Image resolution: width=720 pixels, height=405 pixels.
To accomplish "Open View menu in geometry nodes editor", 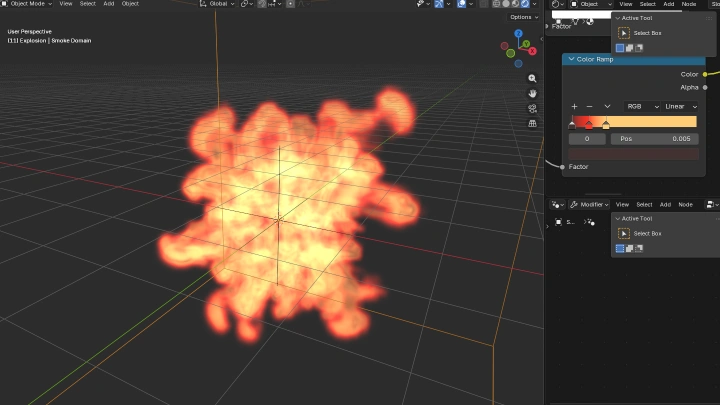I will pos(622,204).
